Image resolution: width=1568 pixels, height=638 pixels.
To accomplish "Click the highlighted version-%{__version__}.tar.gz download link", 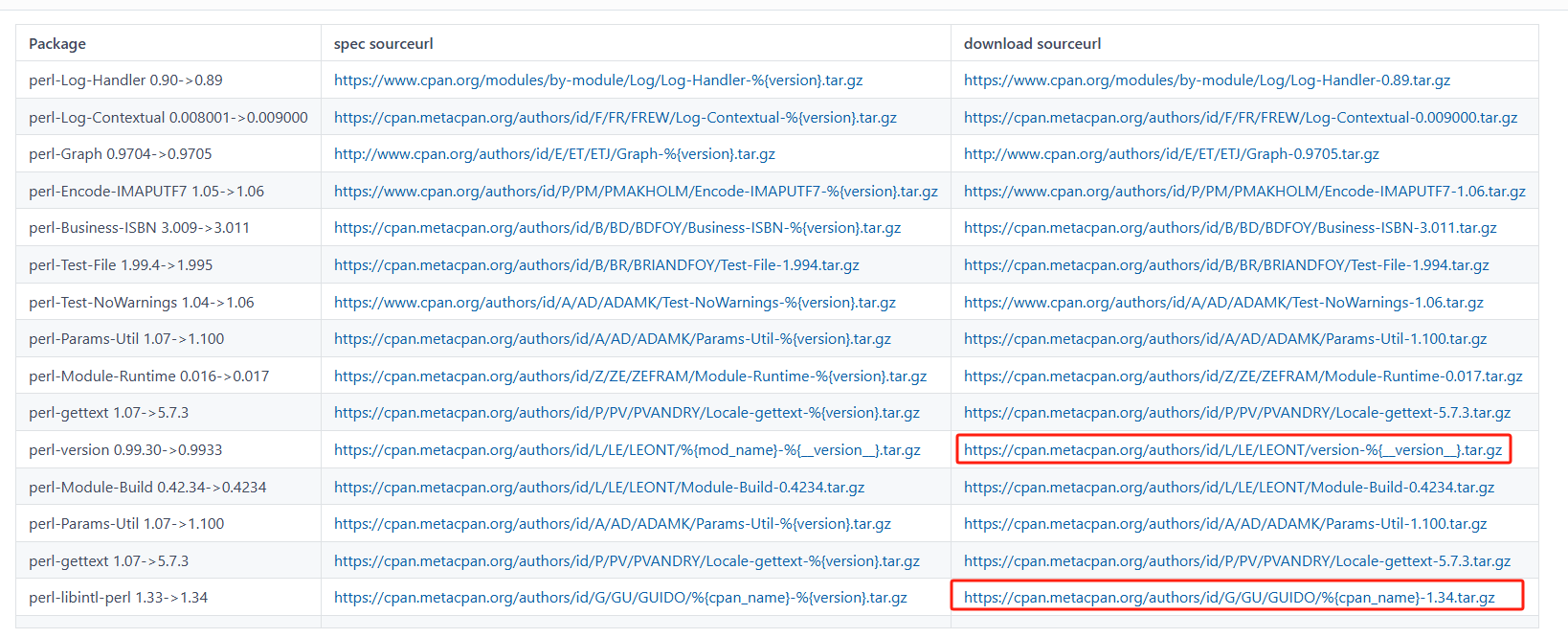I will pyautogui.click(x=1232, y=450).
